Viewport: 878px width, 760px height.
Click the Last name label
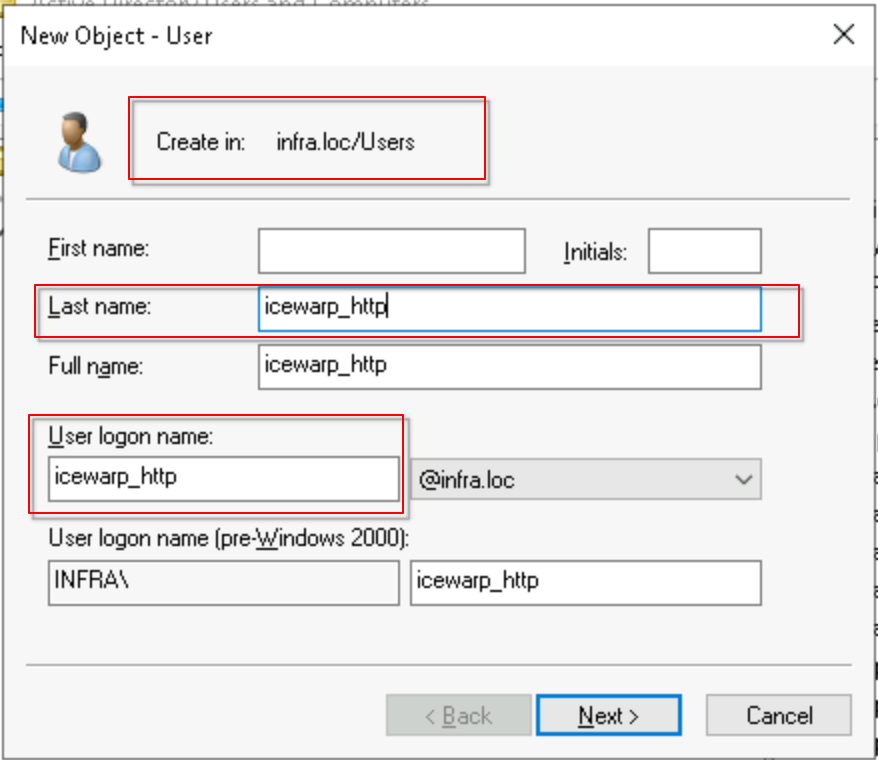[x=99, y=307]
